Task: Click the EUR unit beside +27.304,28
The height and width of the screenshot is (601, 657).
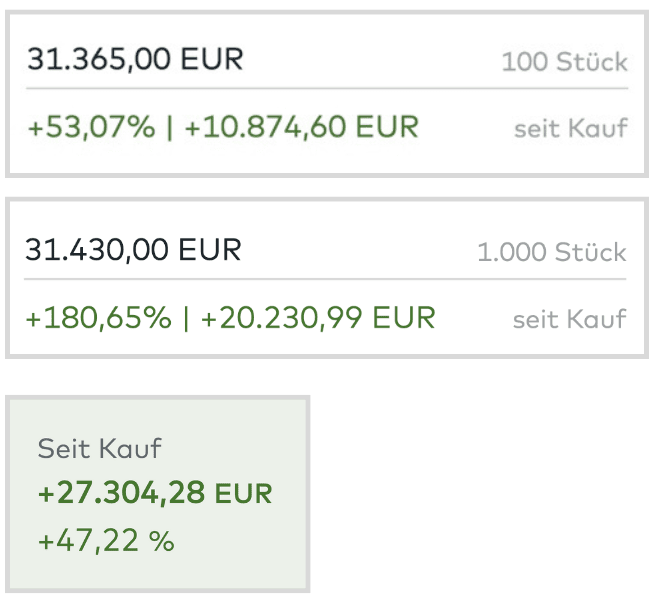Action: 243,494
